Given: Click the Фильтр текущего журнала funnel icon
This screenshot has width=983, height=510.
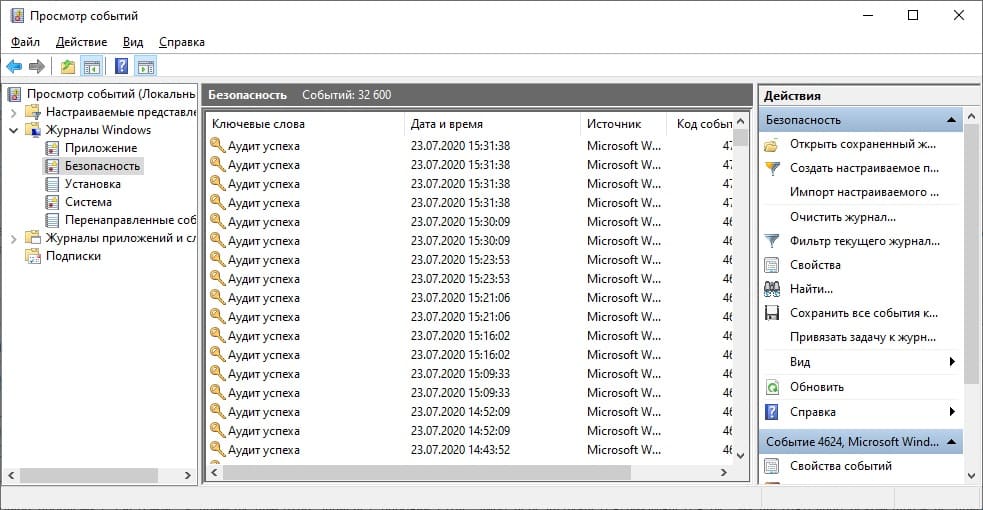Looking at the screenshot, I should 772,241.
